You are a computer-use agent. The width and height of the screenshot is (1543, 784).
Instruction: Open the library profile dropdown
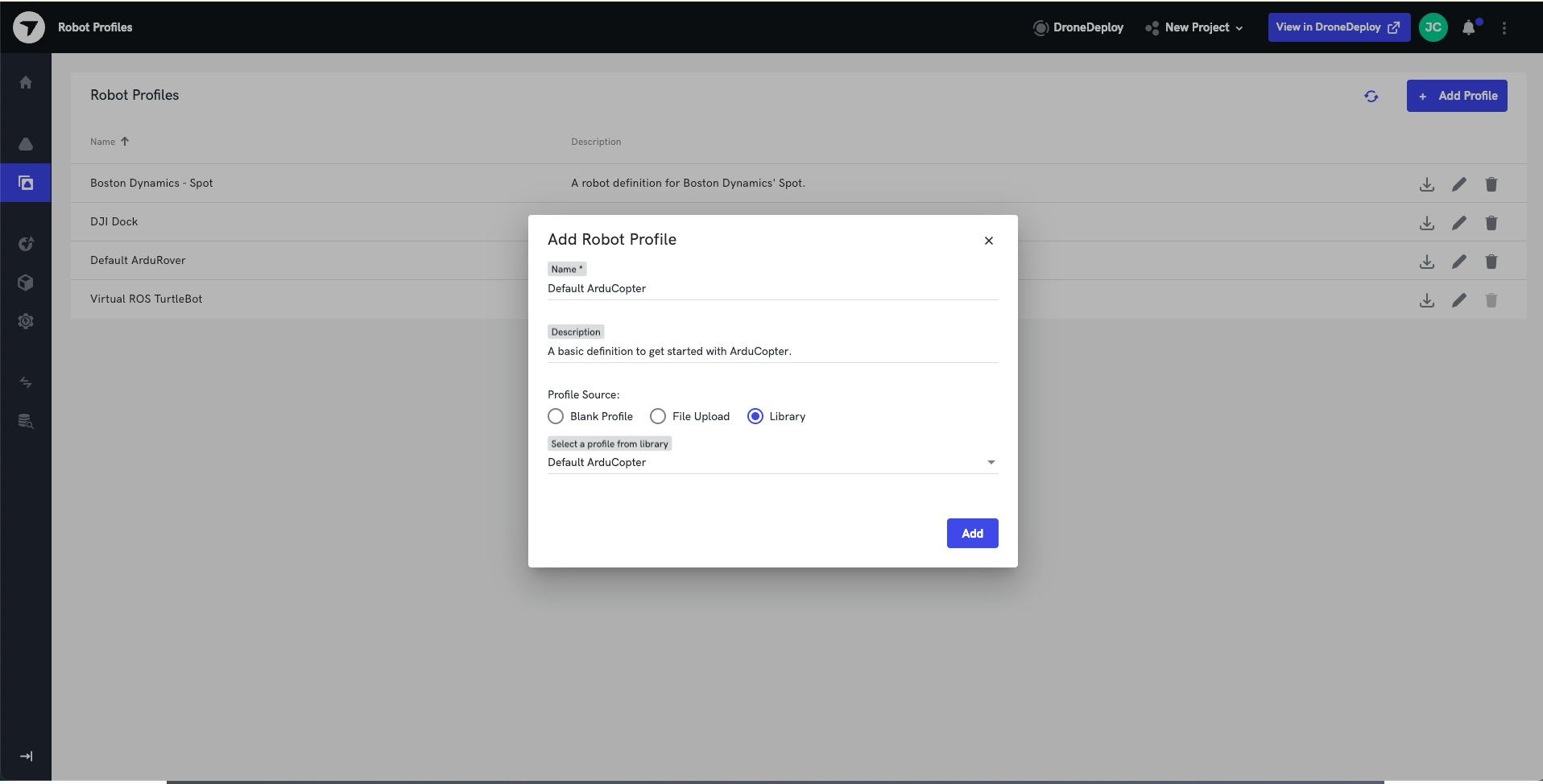[x=772, y=462]
